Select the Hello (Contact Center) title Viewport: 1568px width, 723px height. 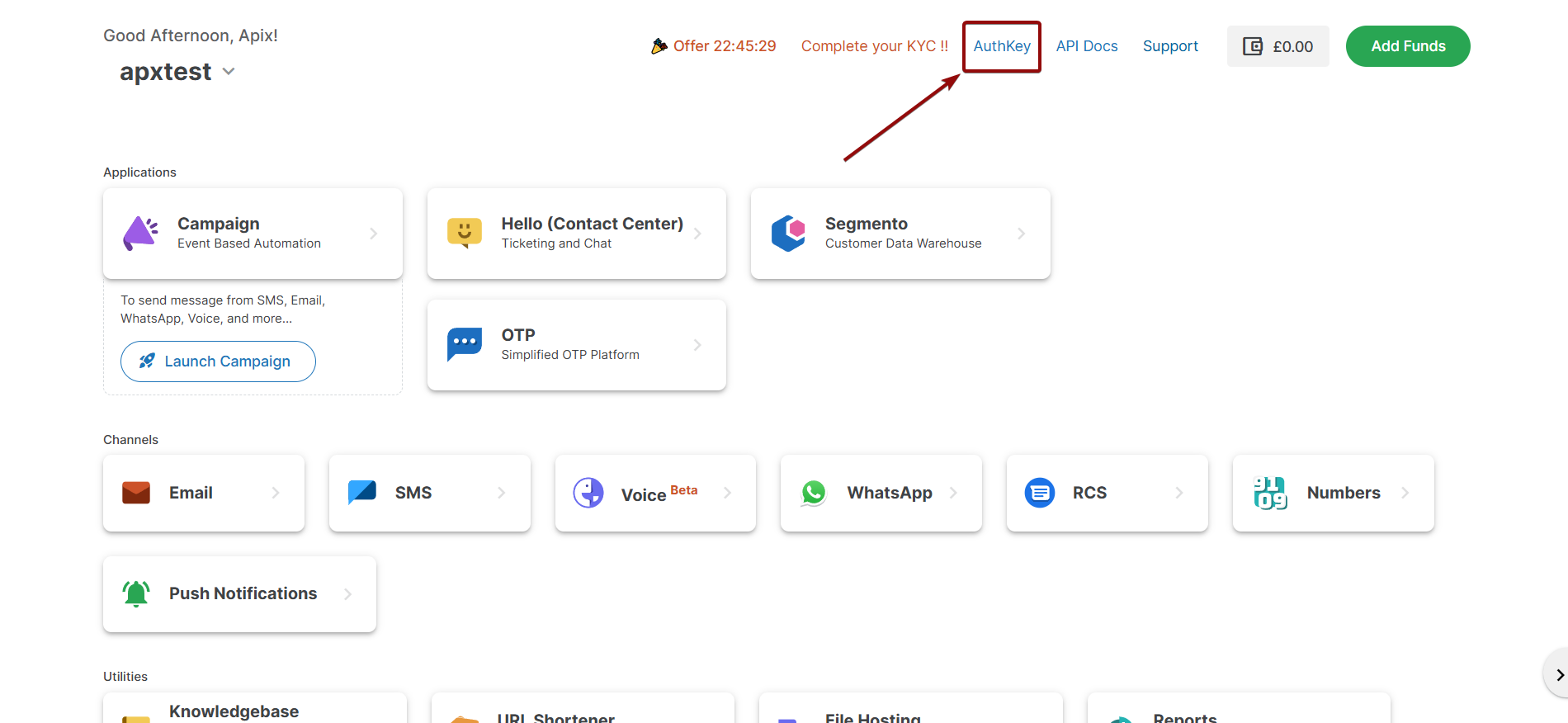click(x=593, y=224)
